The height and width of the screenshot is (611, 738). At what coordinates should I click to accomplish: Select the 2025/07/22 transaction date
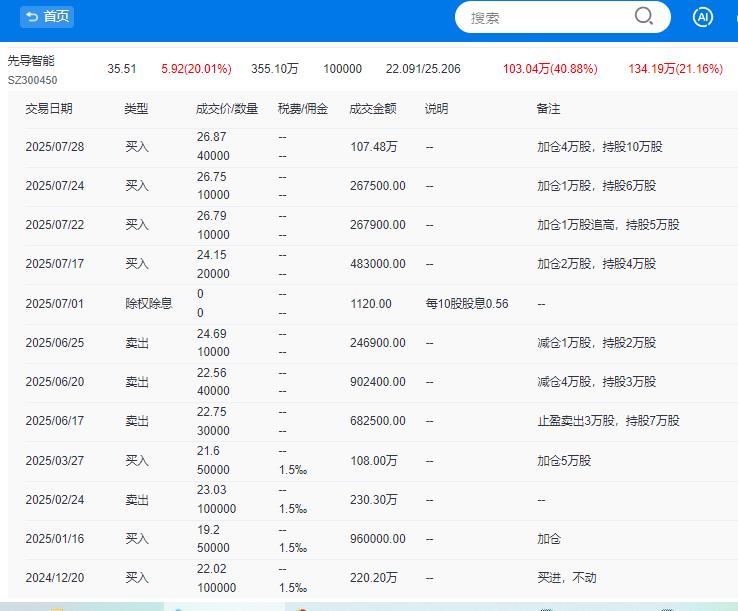55,225
